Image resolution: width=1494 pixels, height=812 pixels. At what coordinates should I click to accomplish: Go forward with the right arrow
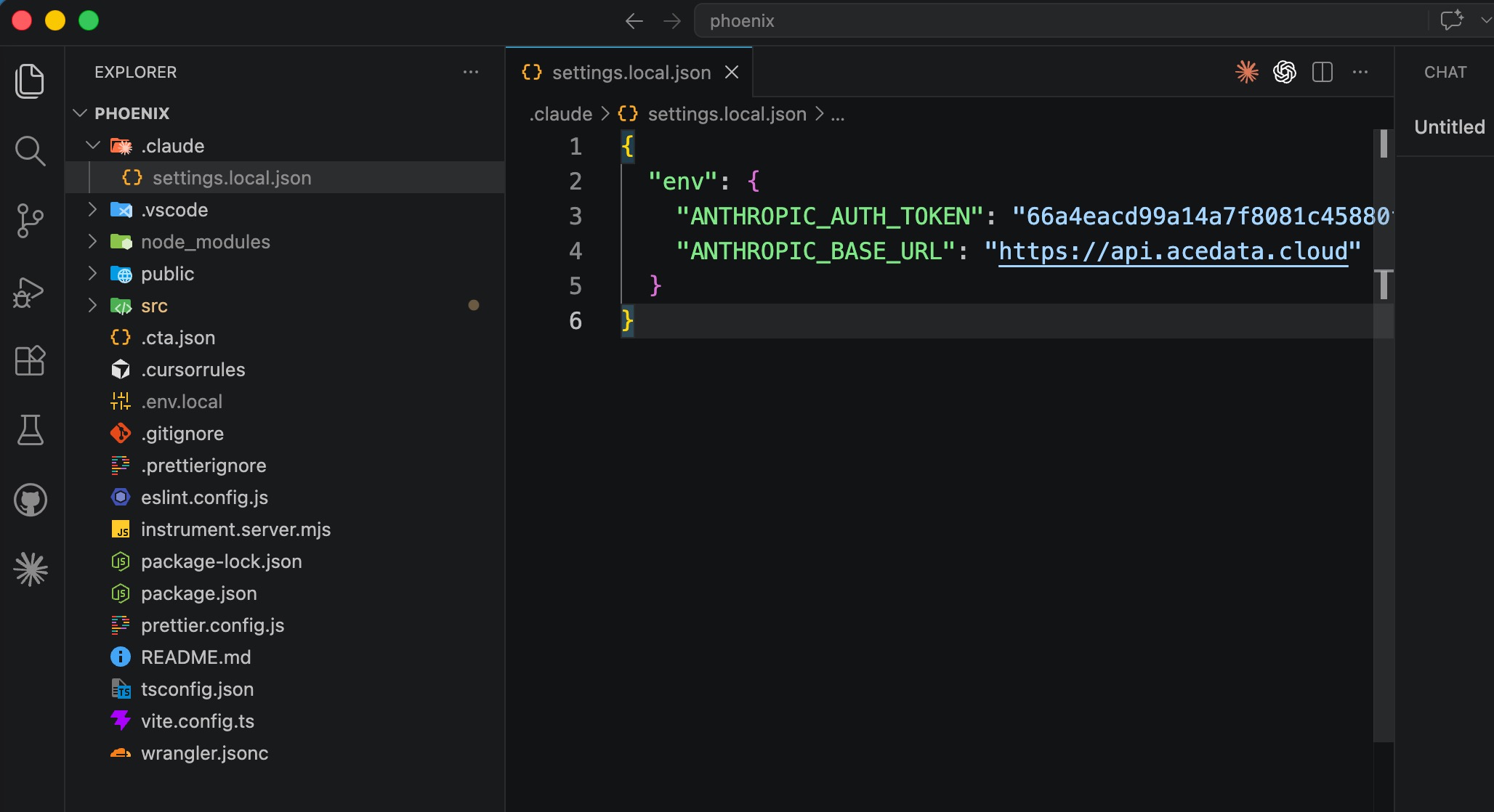pos(672,21)
